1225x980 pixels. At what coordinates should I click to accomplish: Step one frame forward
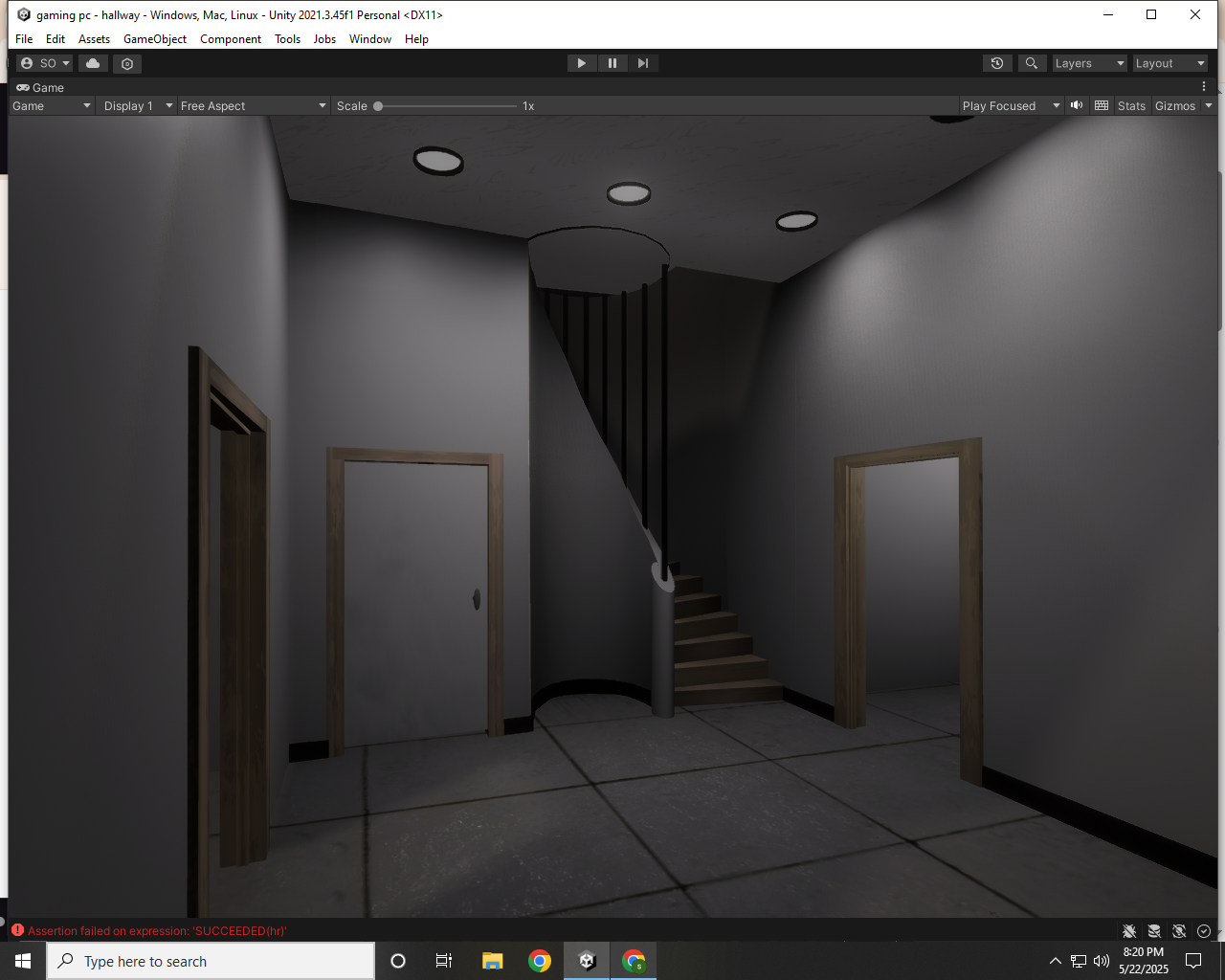click(x=643, y=63)
